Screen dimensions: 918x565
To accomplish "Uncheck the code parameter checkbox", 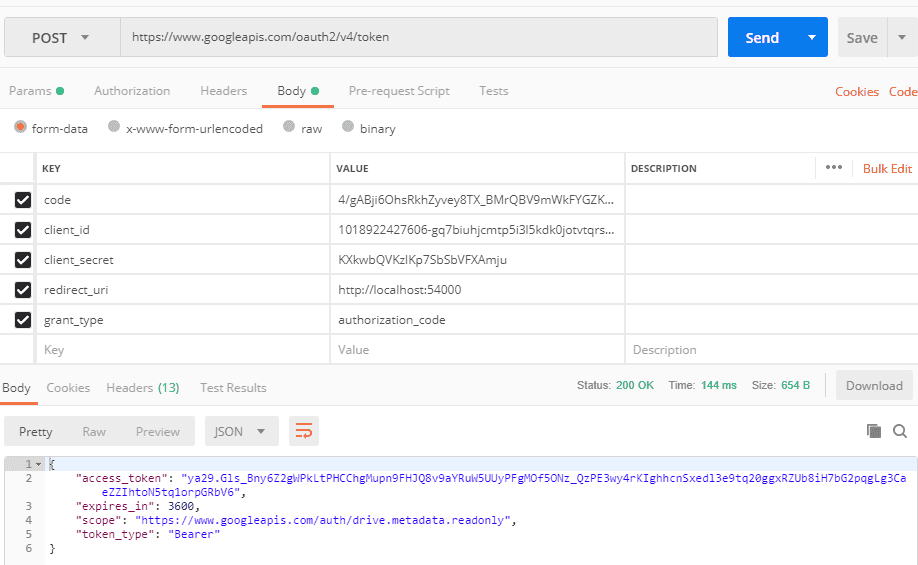I will tap(23, 200).
